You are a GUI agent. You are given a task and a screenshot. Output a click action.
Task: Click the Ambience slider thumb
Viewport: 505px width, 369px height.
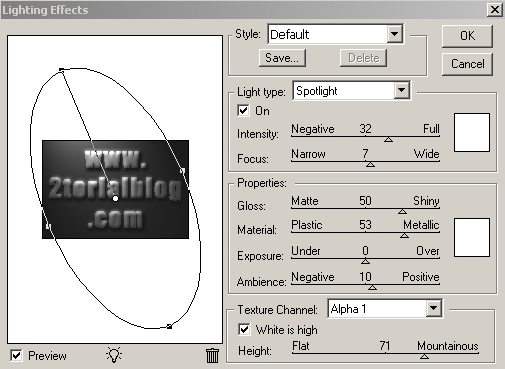point(372,287)
